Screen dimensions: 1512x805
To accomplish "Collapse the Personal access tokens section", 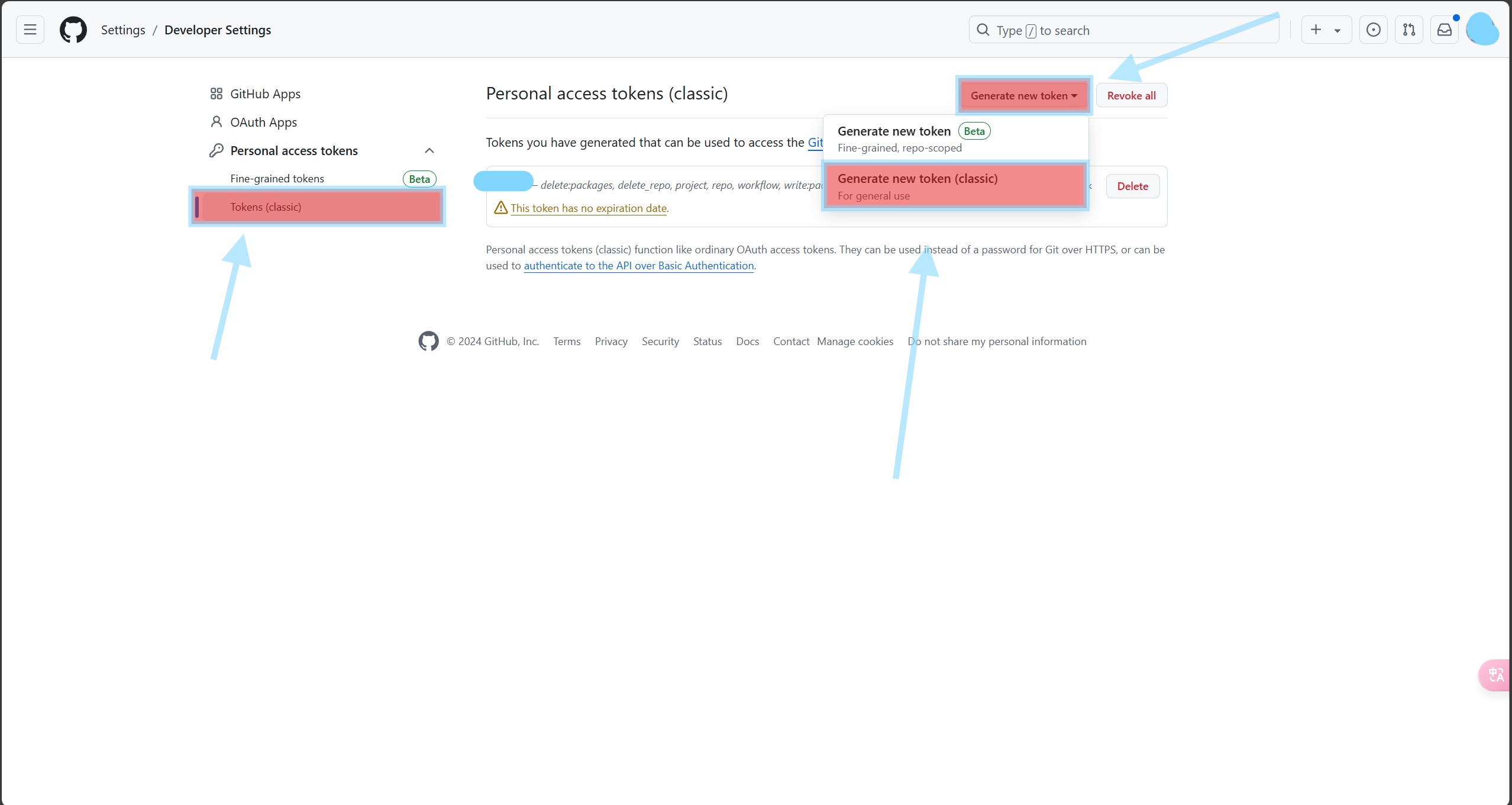I will point(429,150).
